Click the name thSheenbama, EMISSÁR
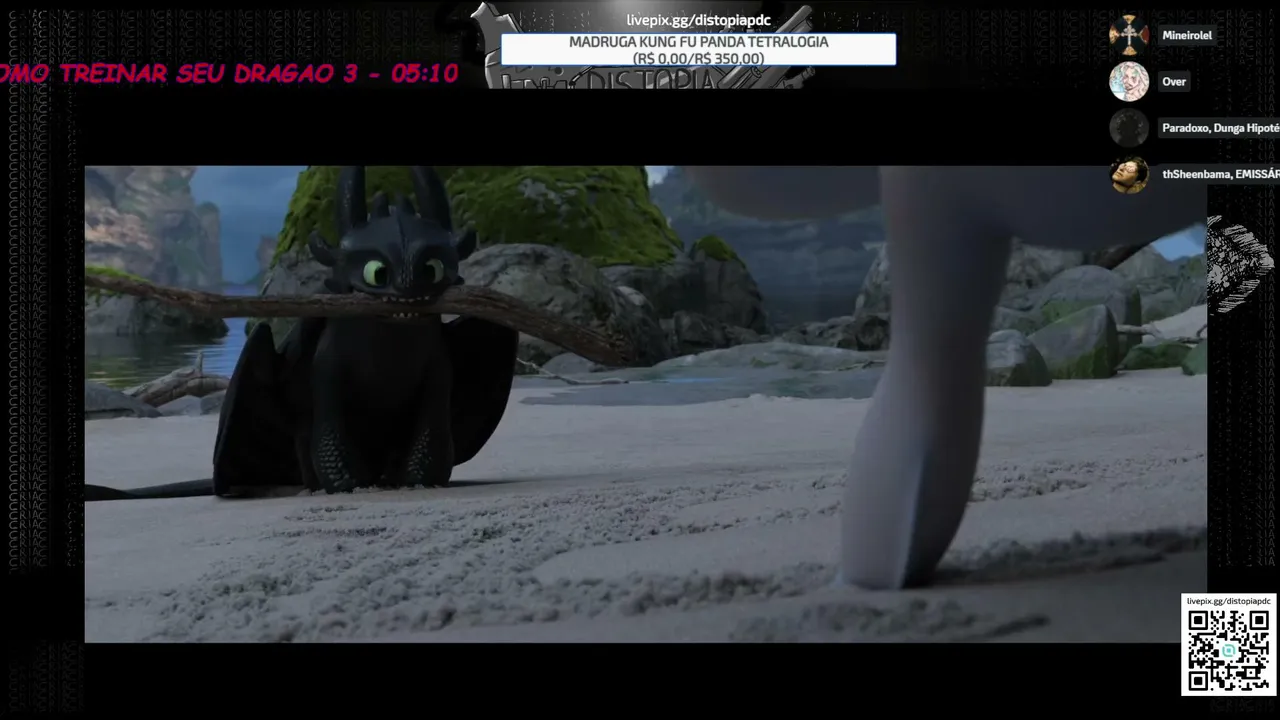1280x720 pixels. (1220, 174)
